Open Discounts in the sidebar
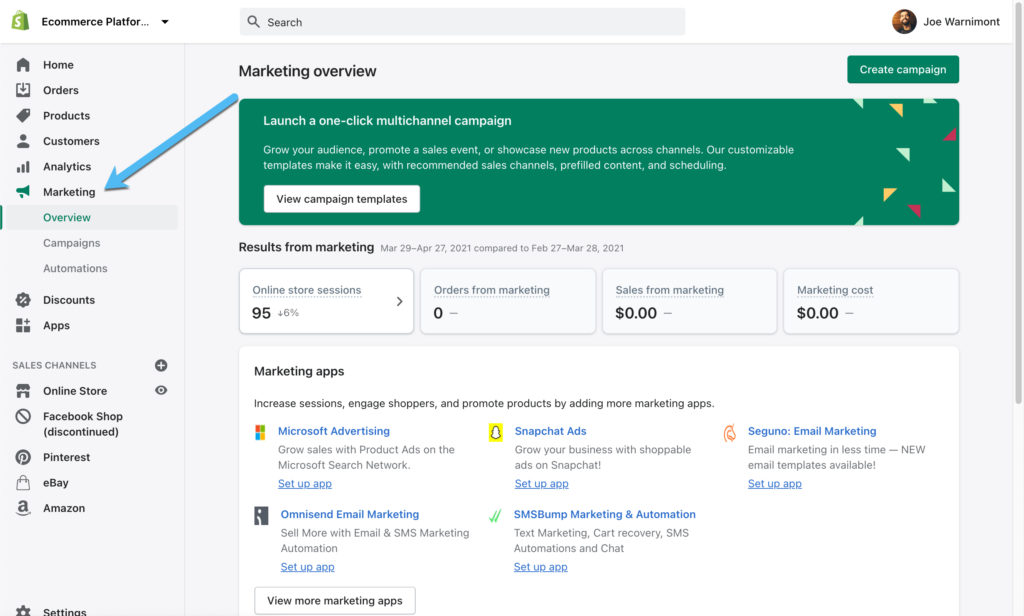 pyautogui.click(x=69, y=300)
